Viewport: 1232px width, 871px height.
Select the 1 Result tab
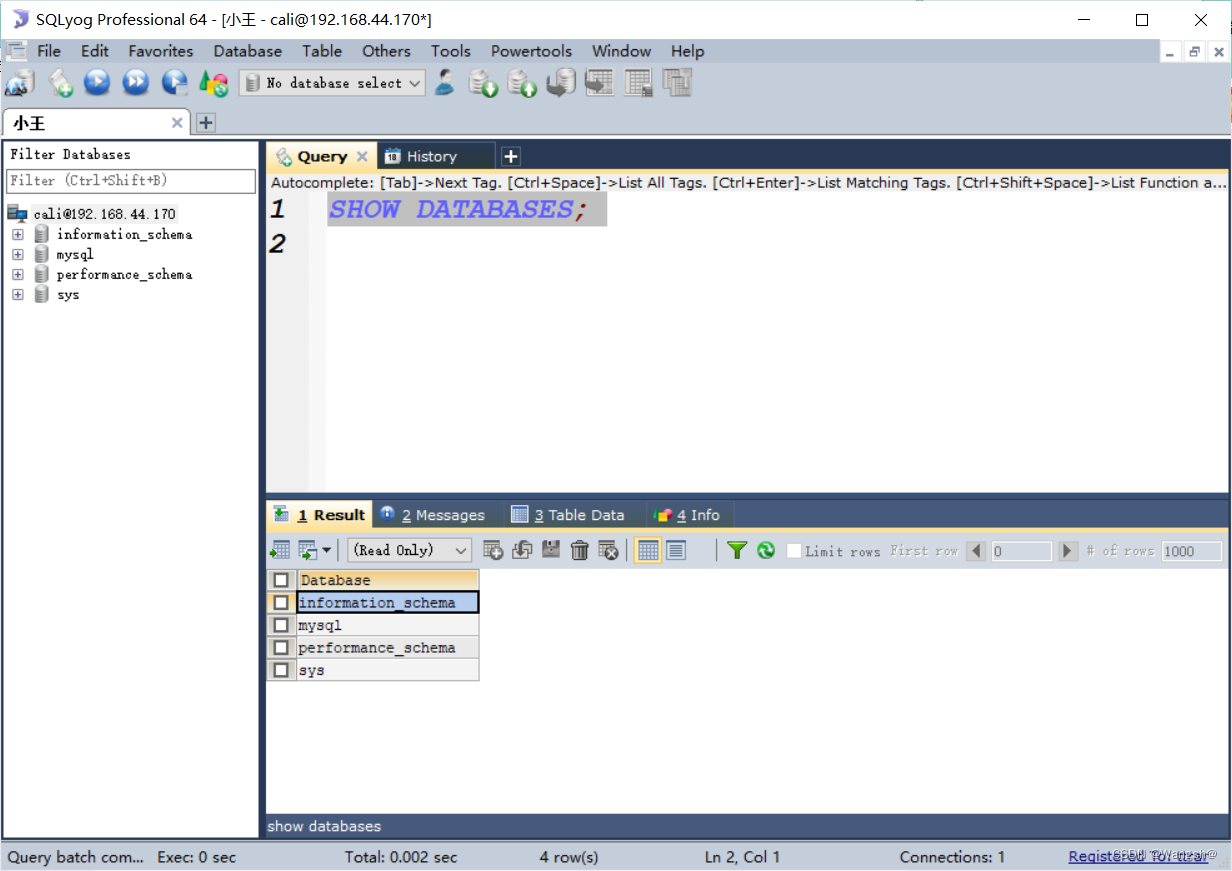pos(319,515)
